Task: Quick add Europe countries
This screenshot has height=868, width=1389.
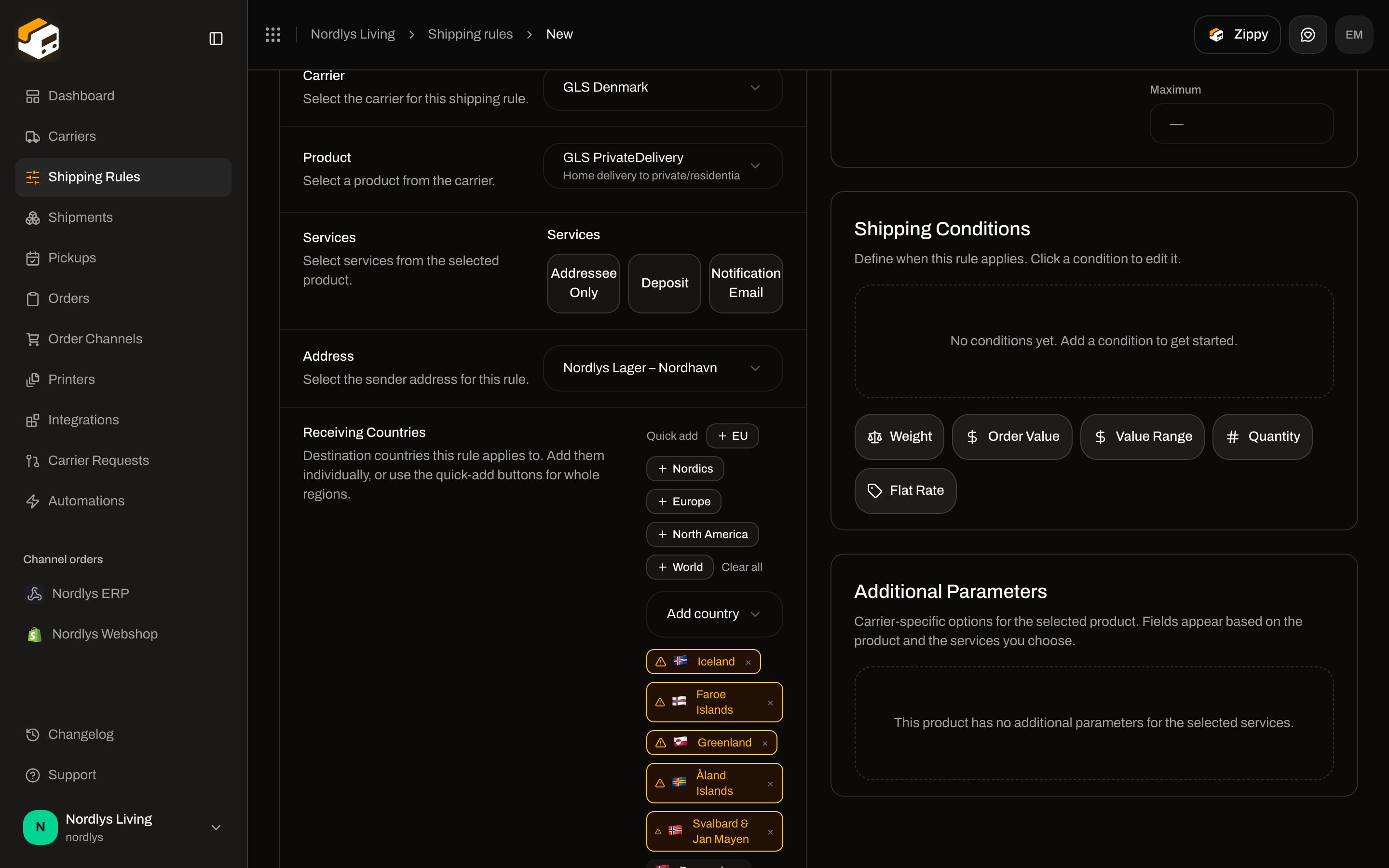Action: tap(683, 502)
